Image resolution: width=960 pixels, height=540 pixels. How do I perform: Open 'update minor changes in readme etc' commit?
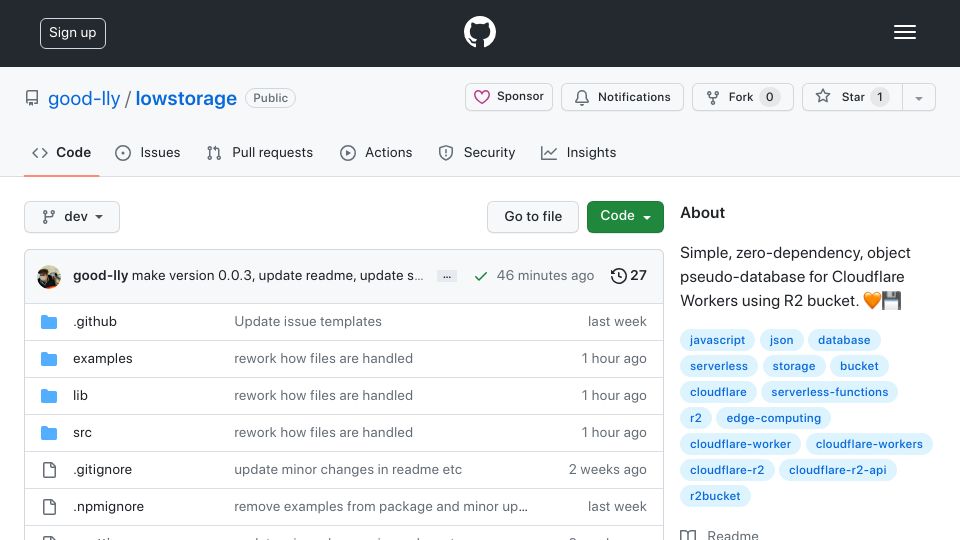[x=348, y=470]
